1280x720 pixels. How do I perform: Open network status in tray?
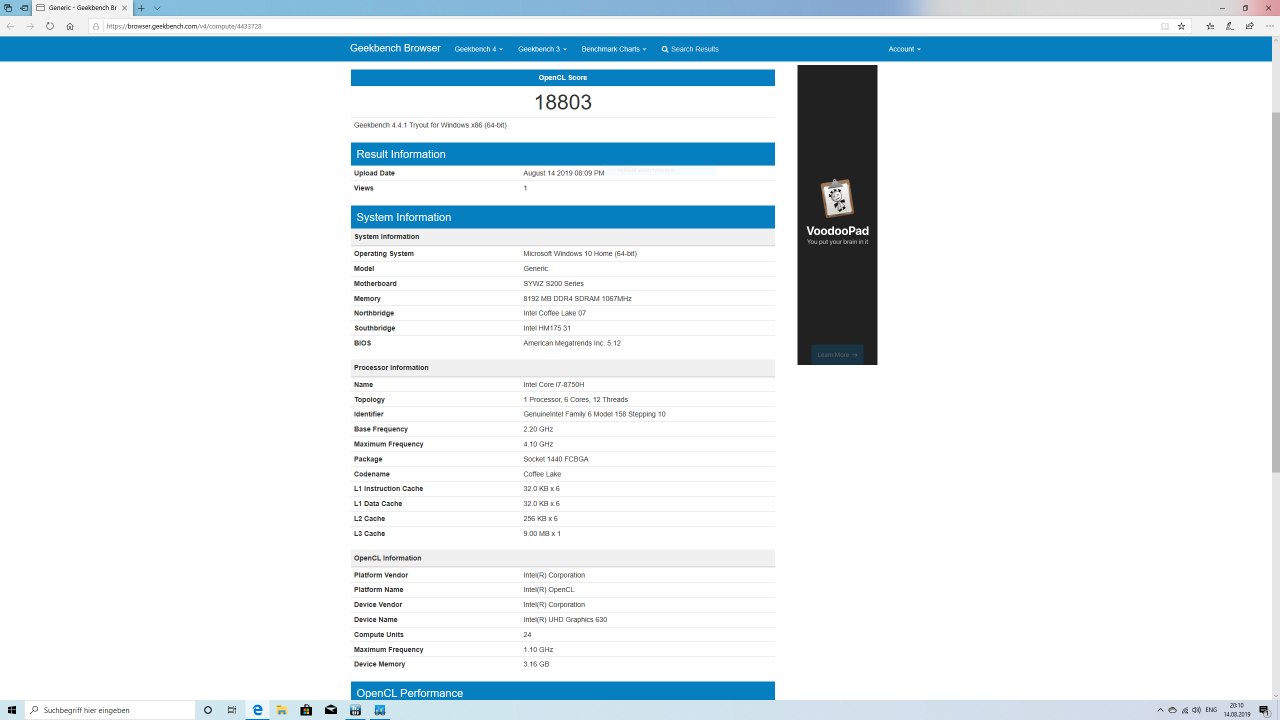pos(1185,710)
